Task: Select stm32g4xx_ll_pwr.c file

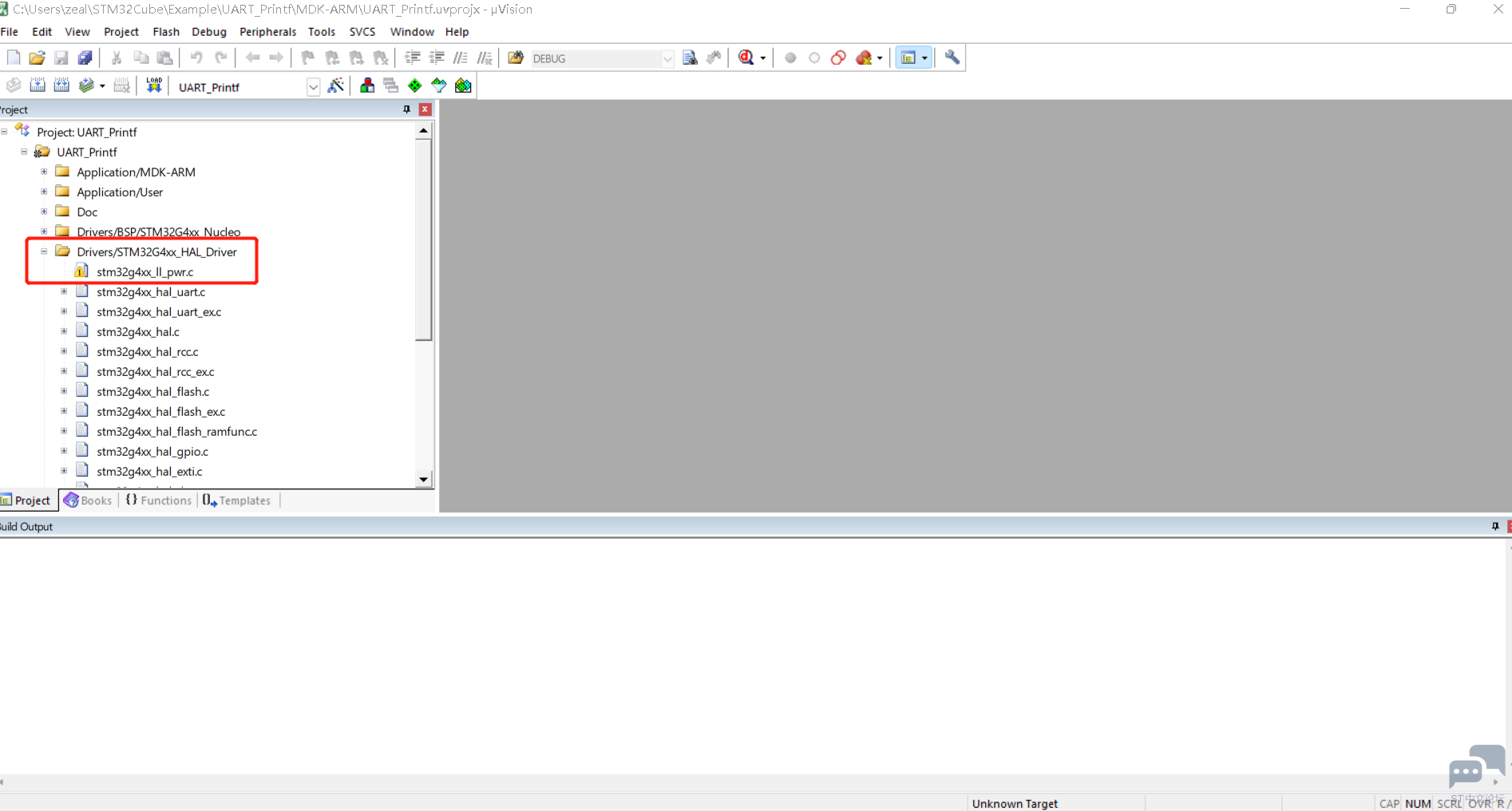Action: click(x=144, y=271)
